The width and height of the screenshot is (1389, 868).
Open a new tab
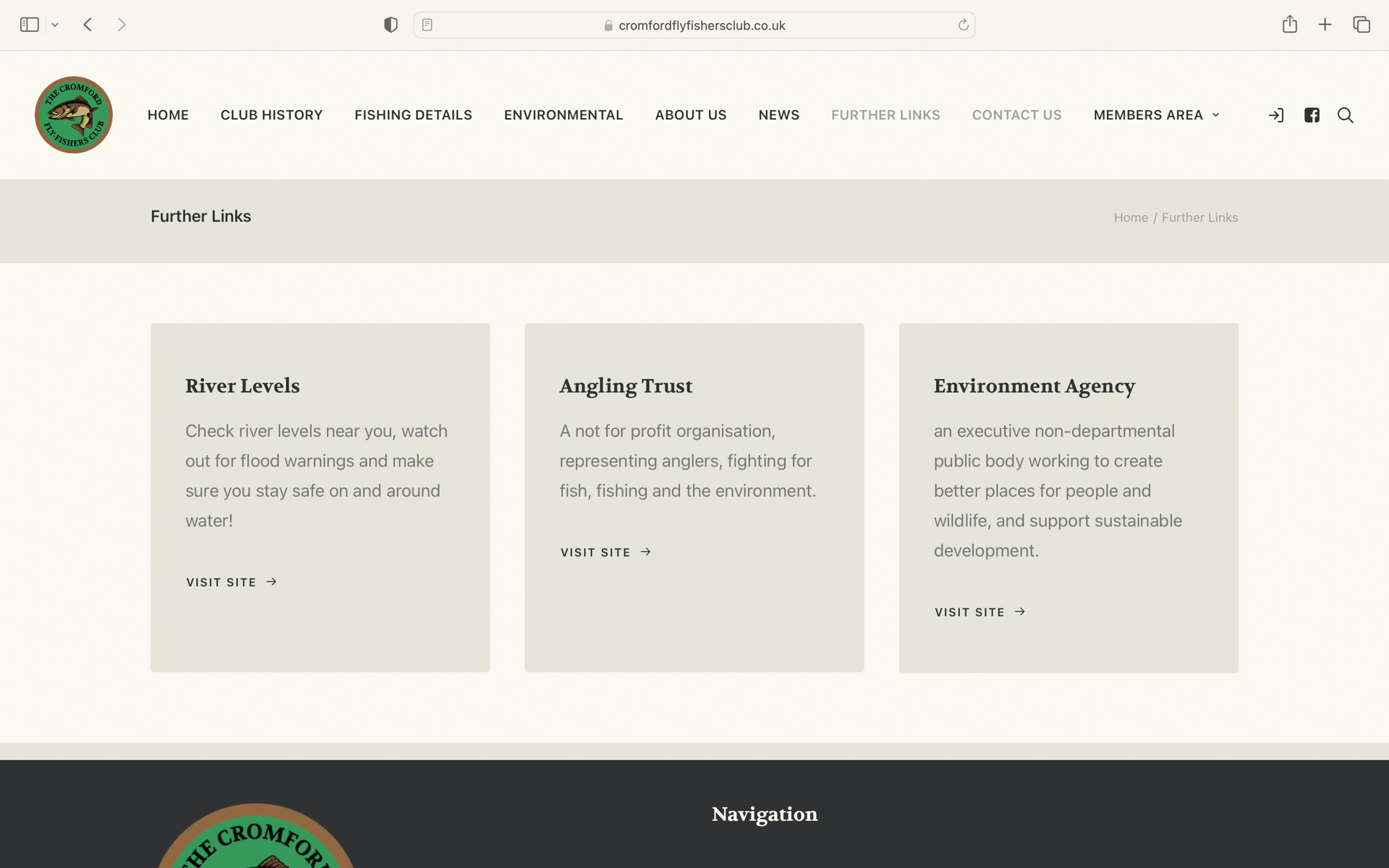pos(1325,25)
